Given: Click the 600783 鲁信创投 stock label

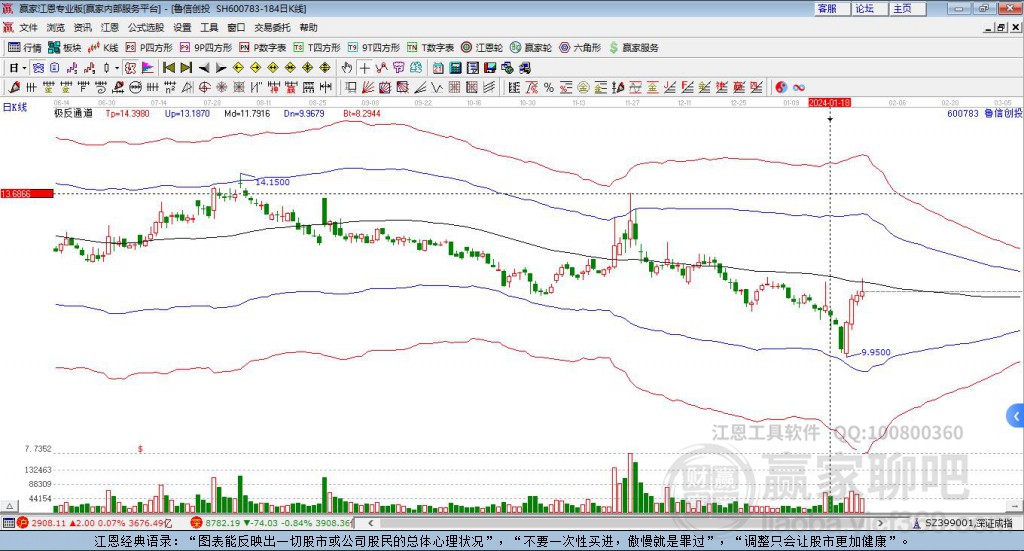Looking at the screenshot, I should [984, 113].
